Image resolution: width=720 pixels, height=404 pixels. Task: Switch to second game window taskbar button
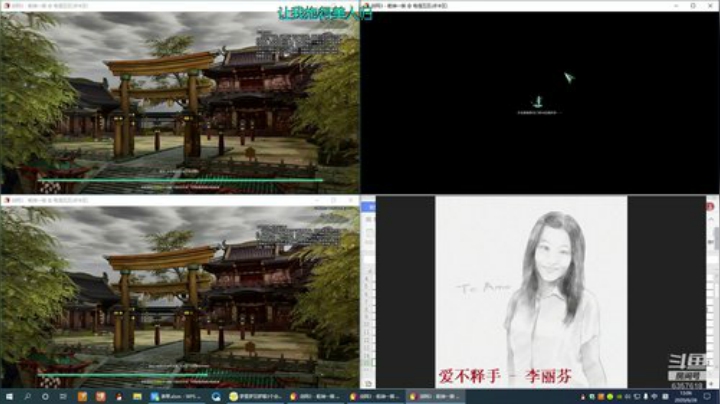375,397
